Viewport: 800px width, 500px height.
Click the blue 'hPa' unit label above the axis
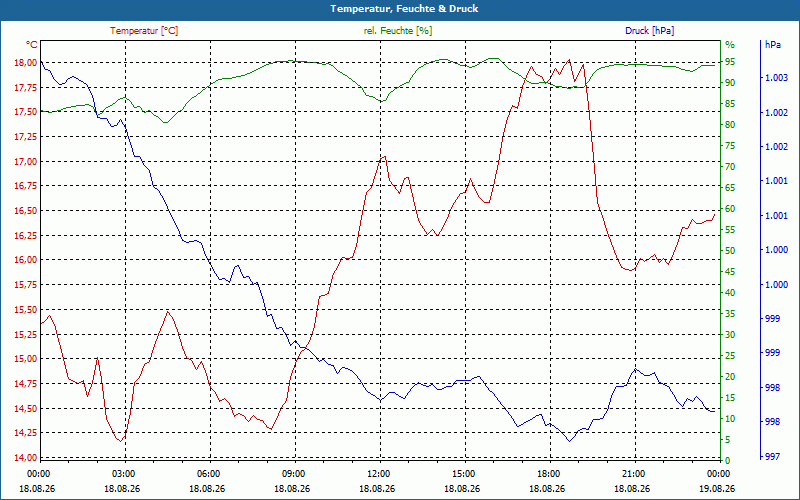coord(773,45)
